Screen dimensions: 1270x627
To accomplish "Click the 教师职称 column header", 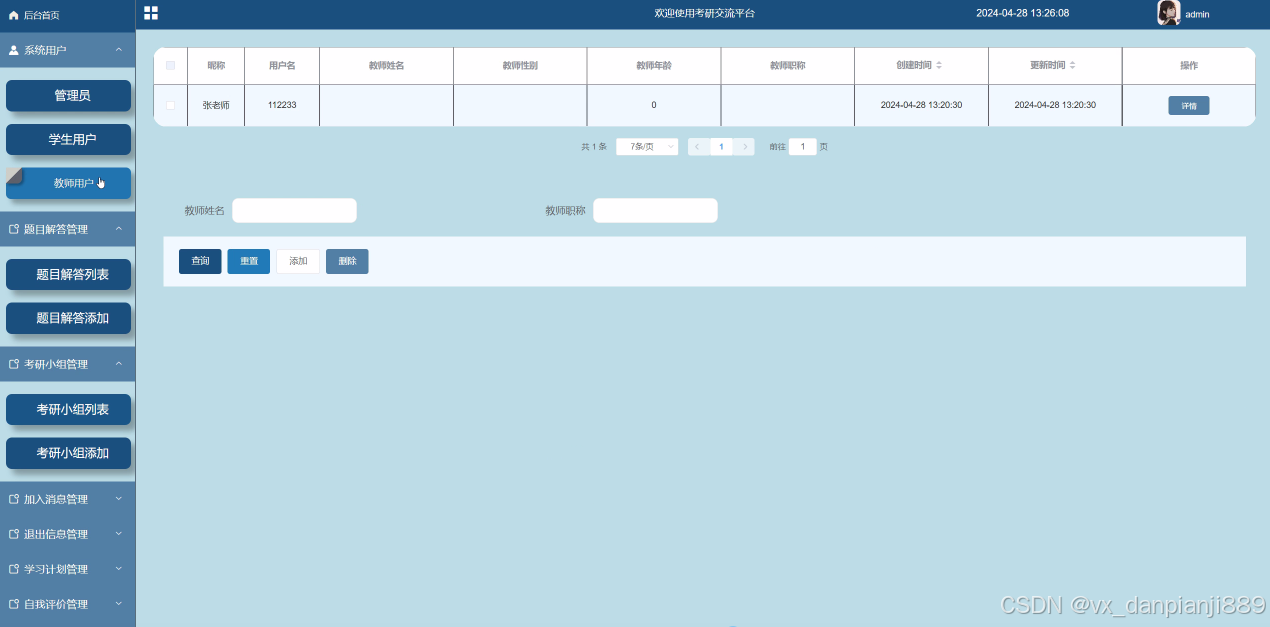I will (787, 65).
